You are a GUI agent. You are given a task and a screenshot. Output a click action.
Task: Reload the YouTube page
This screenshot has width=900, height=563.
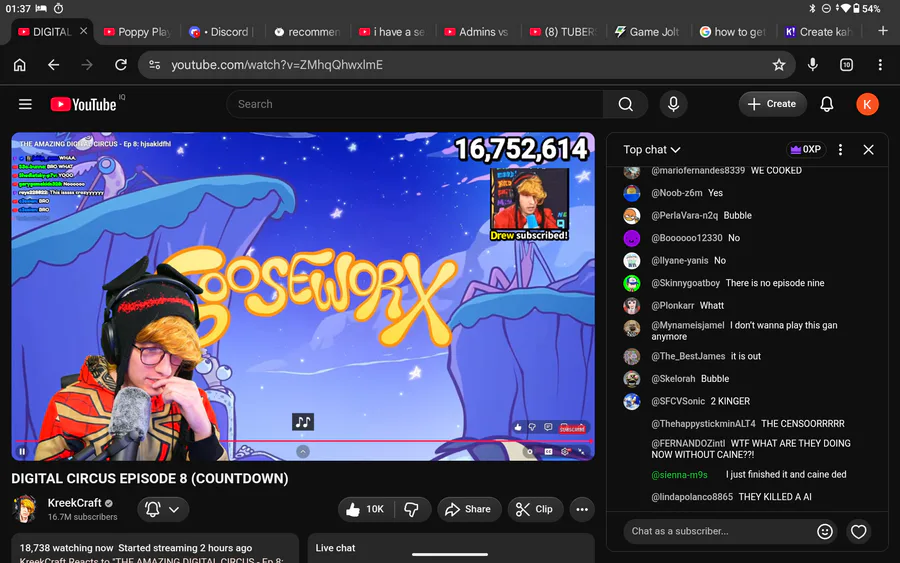click(x=121, y=65)
